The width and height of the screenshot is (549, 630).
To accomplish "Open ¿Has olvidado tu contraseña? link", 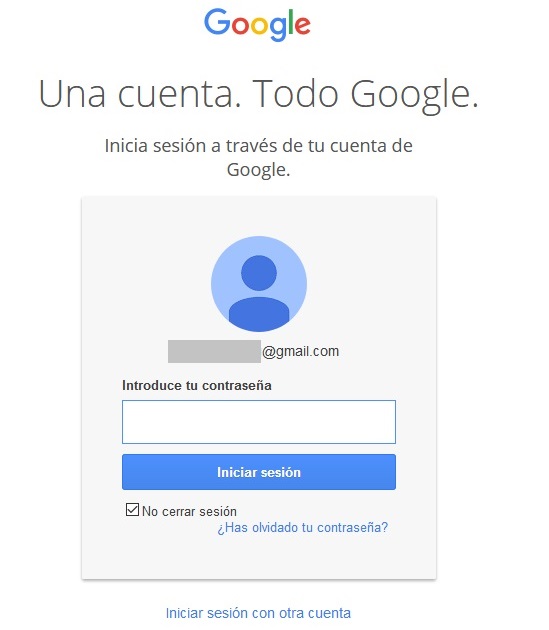I will click(x=303, y=528).
